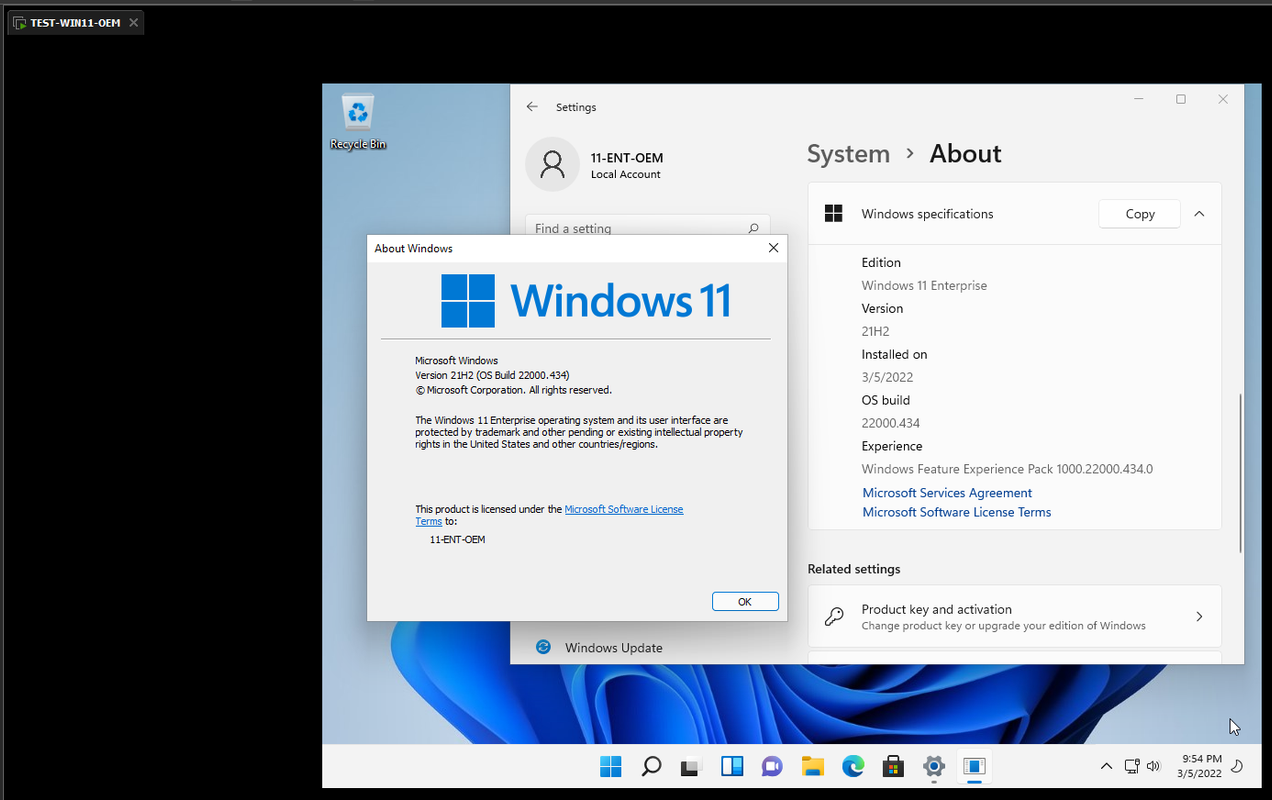Close the About Windows dialog
Screen dimensions: 1272x800
point(773,248)
